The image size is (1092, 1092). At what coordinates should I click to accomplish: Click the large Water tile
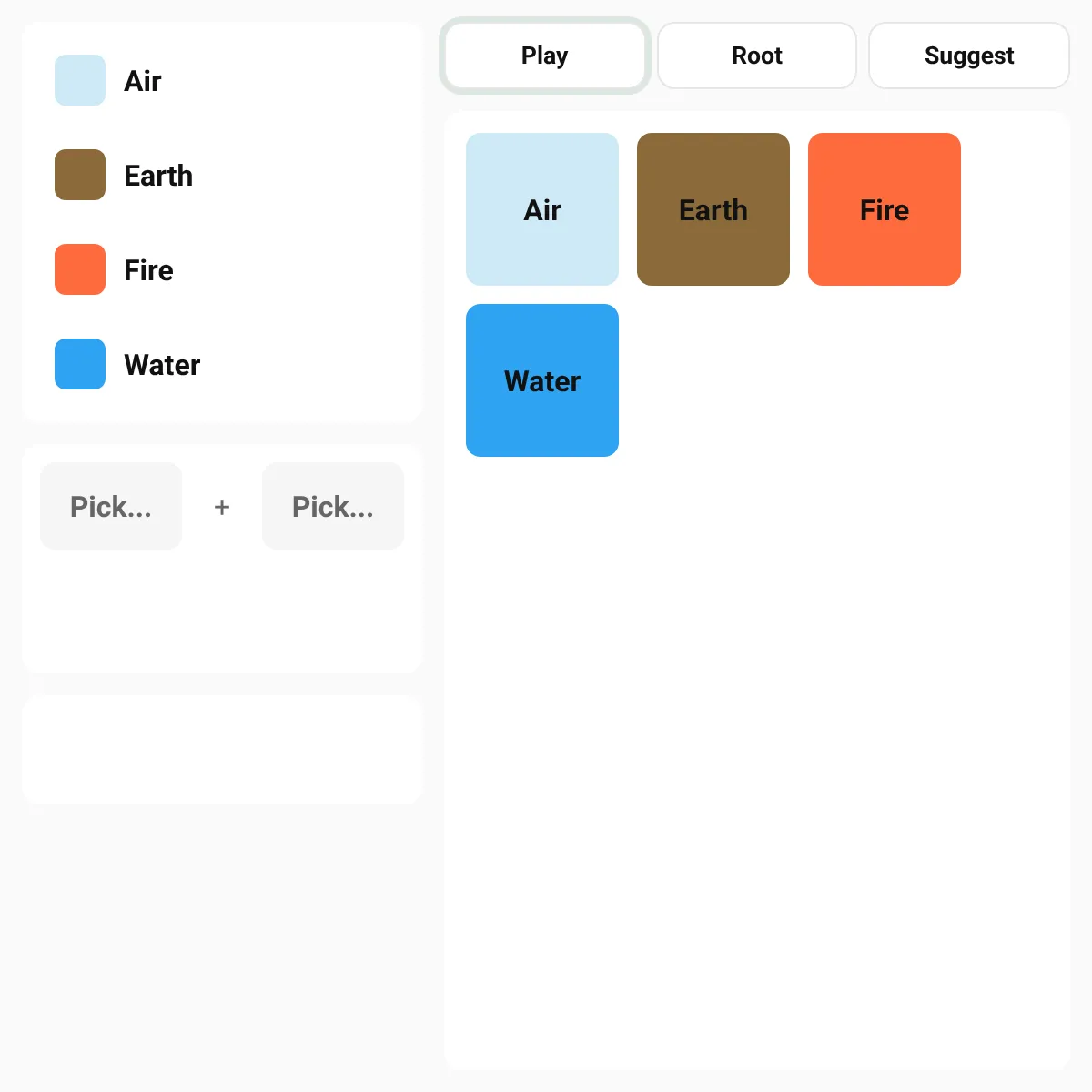542,380
